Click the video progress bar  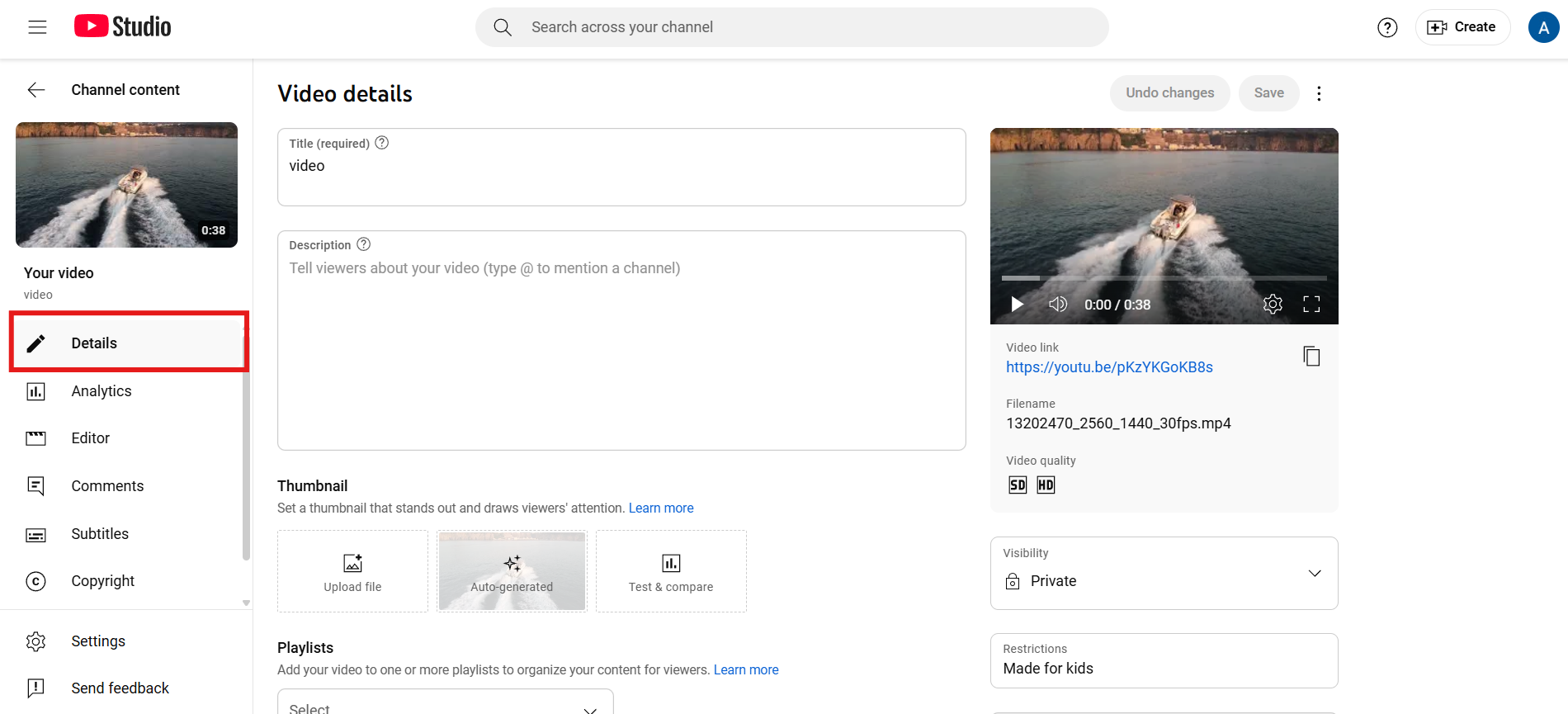pyautogui.click(x=1164, y=278)
